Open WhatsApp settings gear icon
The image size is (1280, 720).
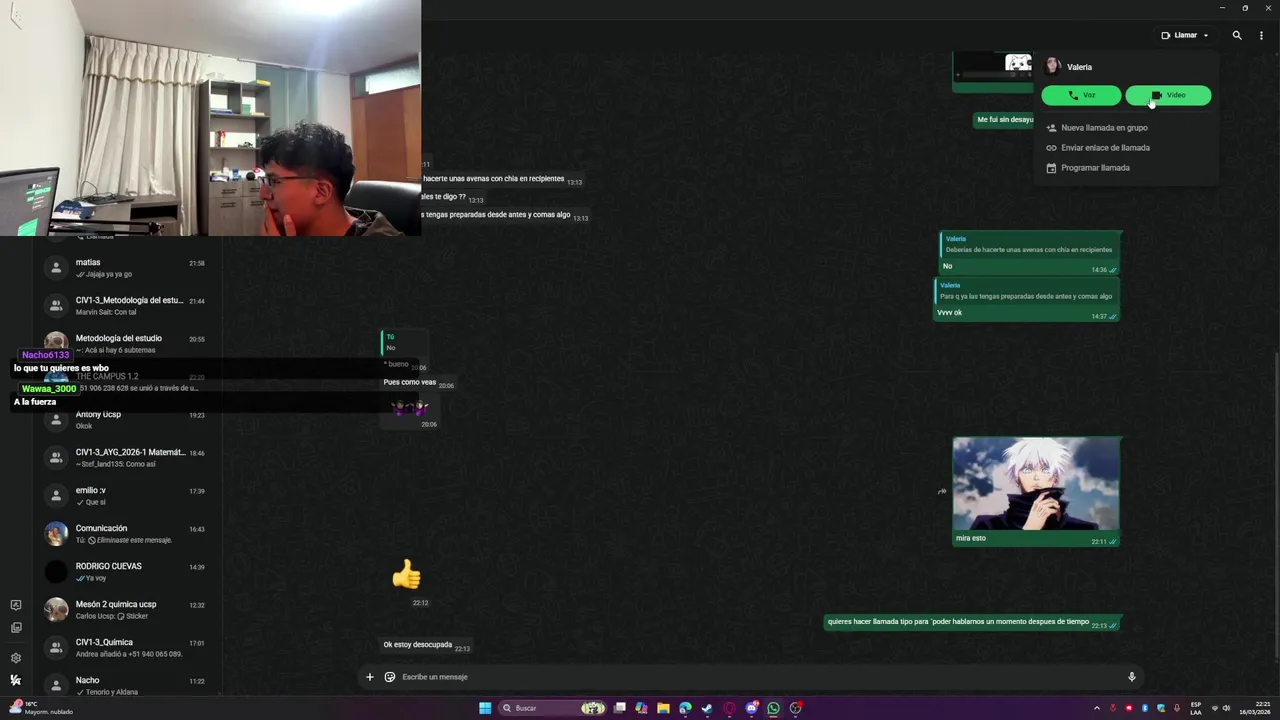click(x=16, y=658)
